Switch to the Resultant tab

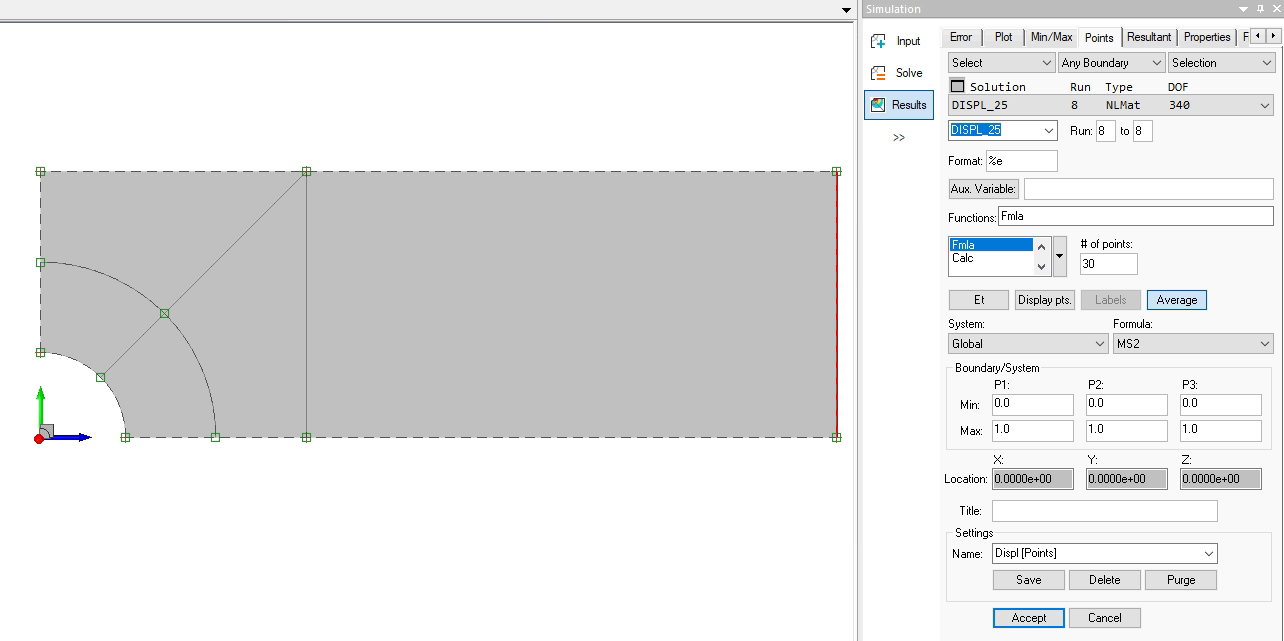pos(1148,37)
